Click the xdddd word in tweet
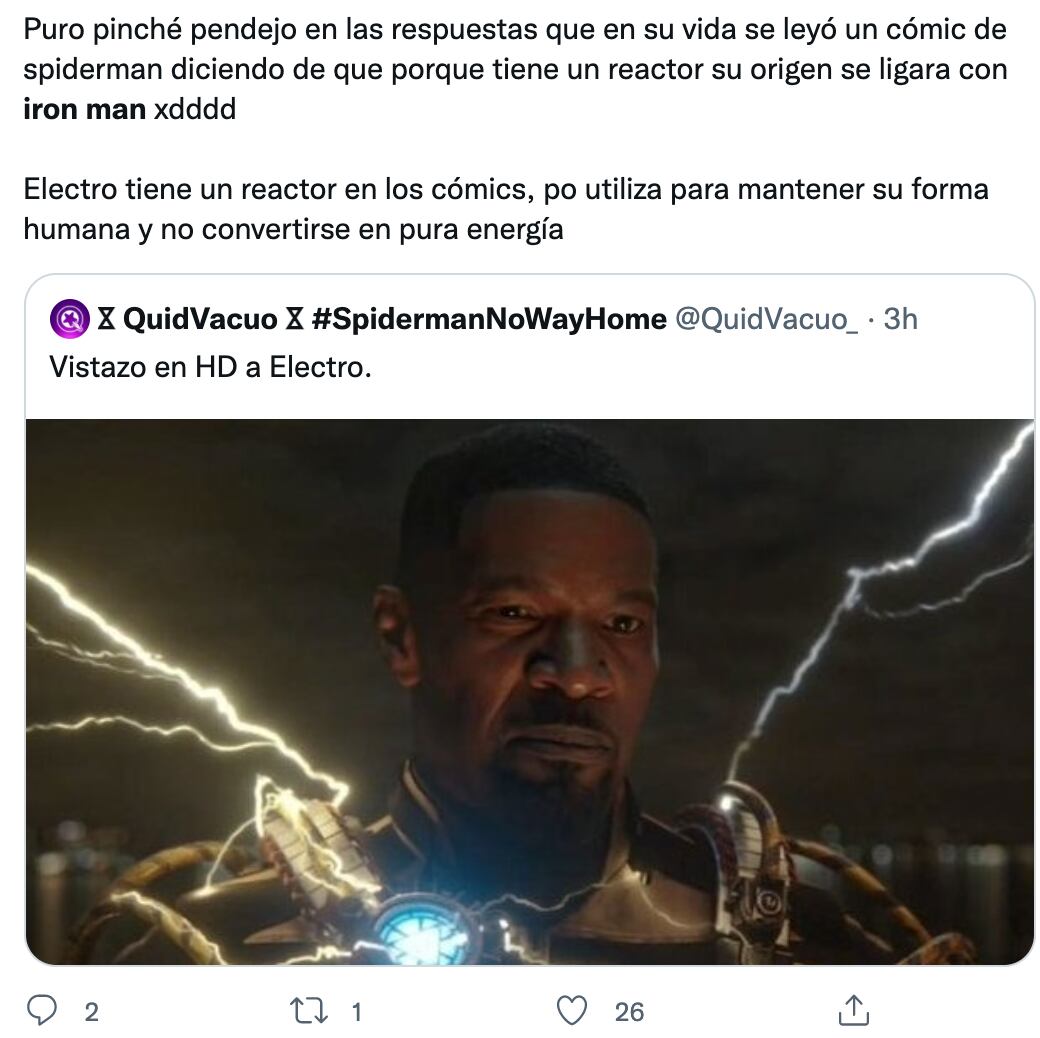The height and width of the screenshot is (1038, 1040). (x=195, y=109)
